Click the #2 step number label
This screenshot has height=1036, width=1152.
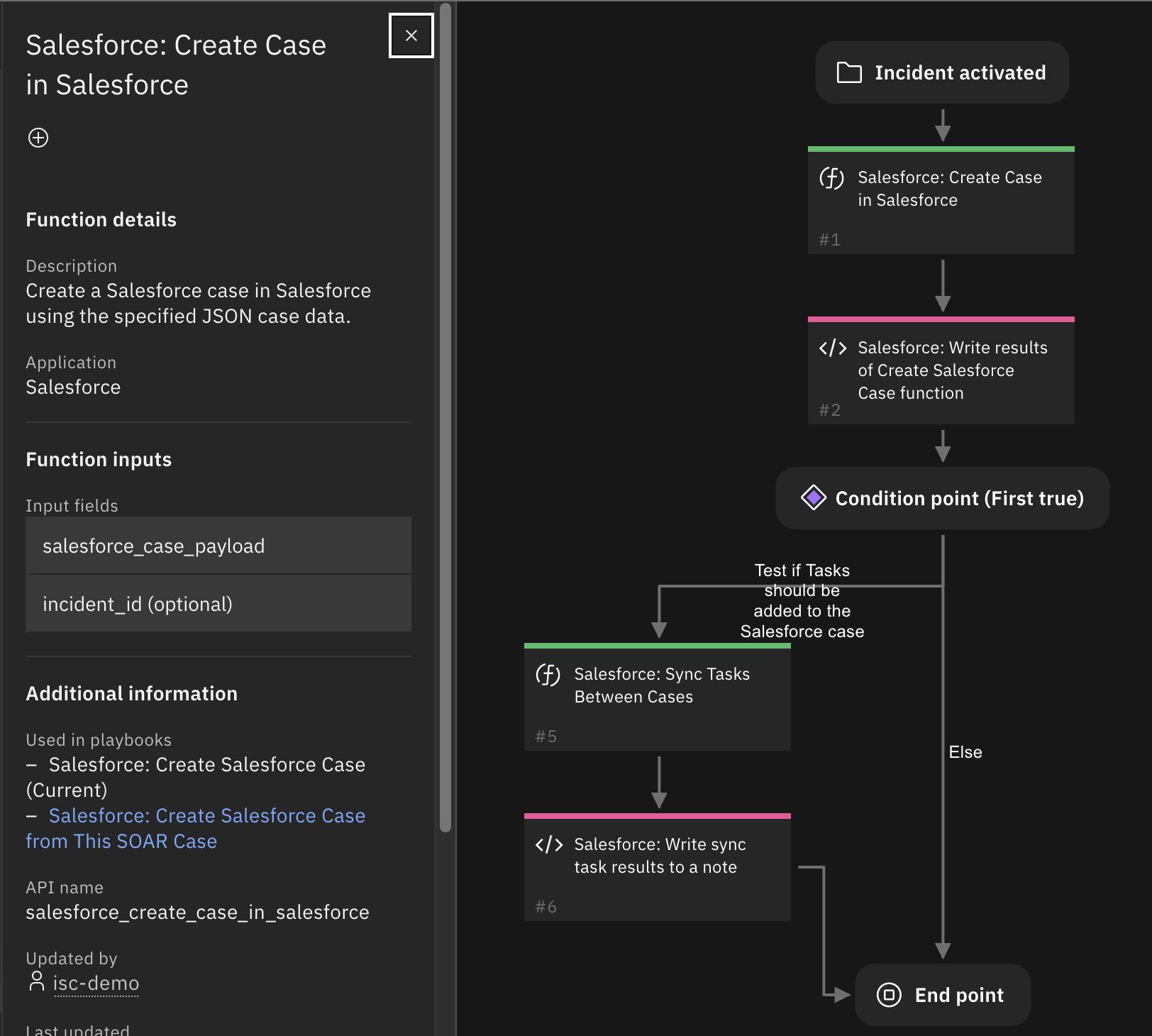click(x=830, y=410)
